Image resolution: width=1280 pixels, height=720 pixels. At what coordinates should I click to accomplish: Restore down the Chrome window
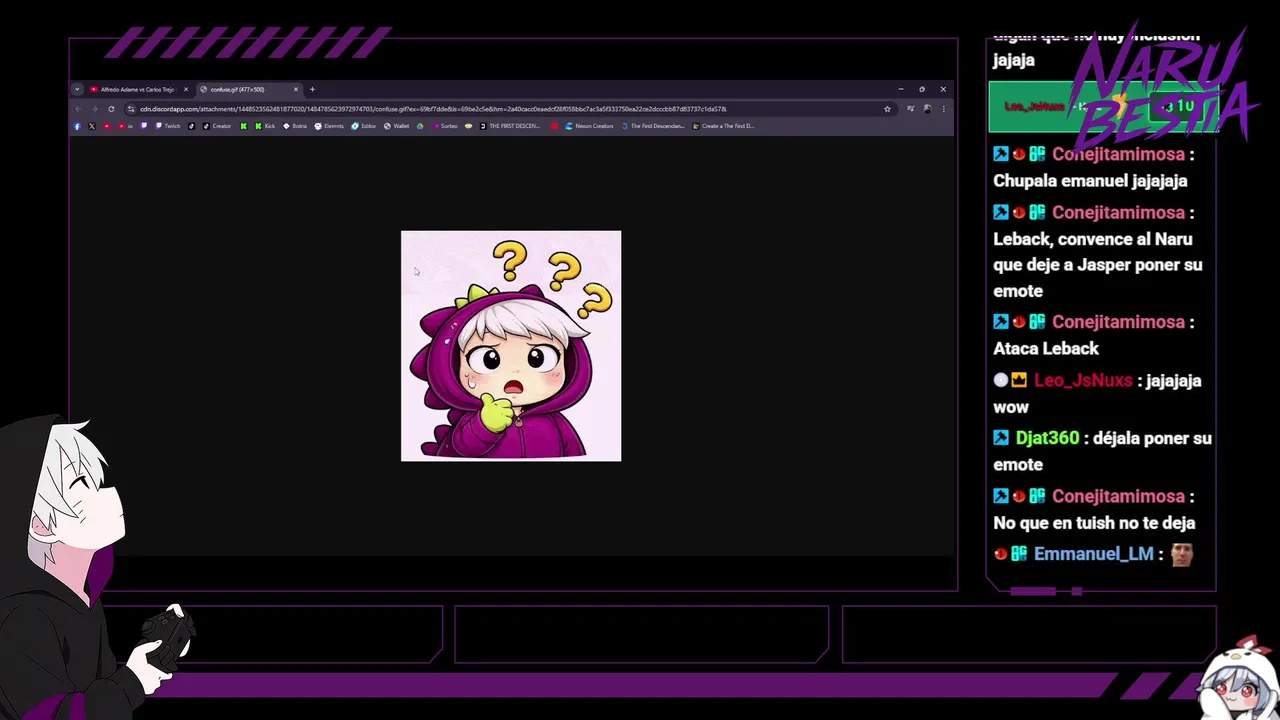coord(922,89)
